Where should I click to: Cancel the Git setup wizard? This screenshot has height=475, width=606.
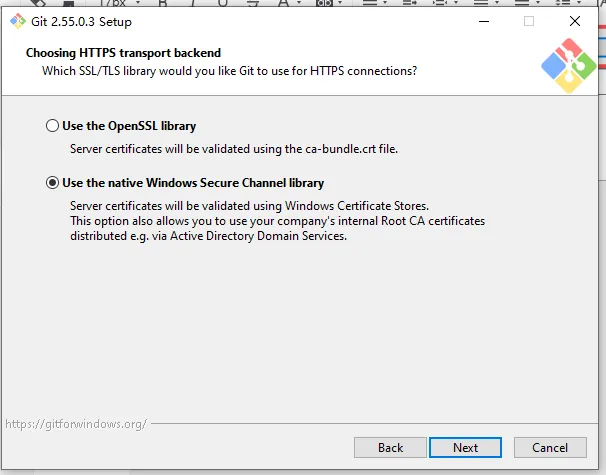tap(550, 448)
